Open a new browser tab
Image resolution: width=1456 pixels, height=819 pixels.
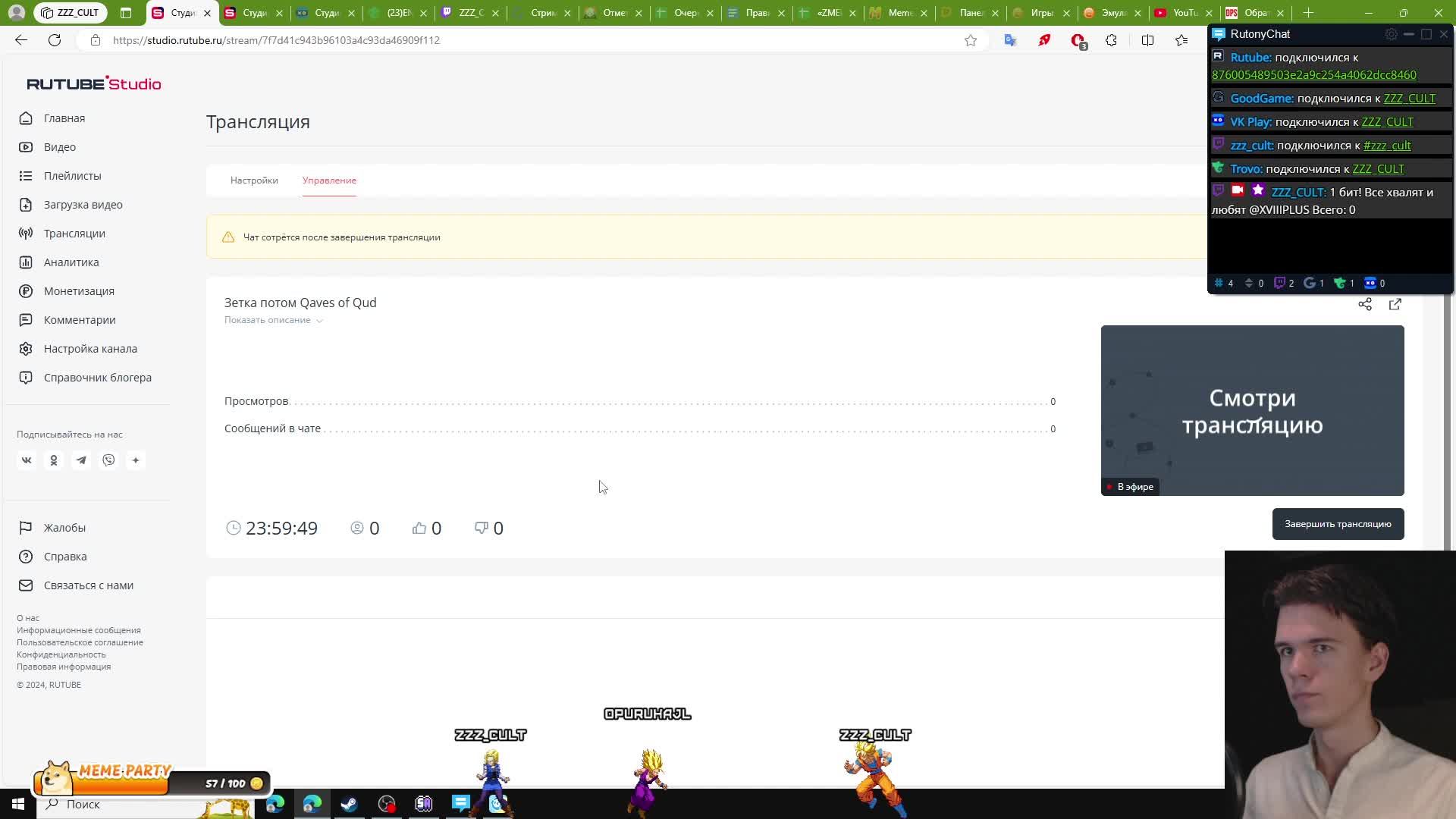(1308, 13)
